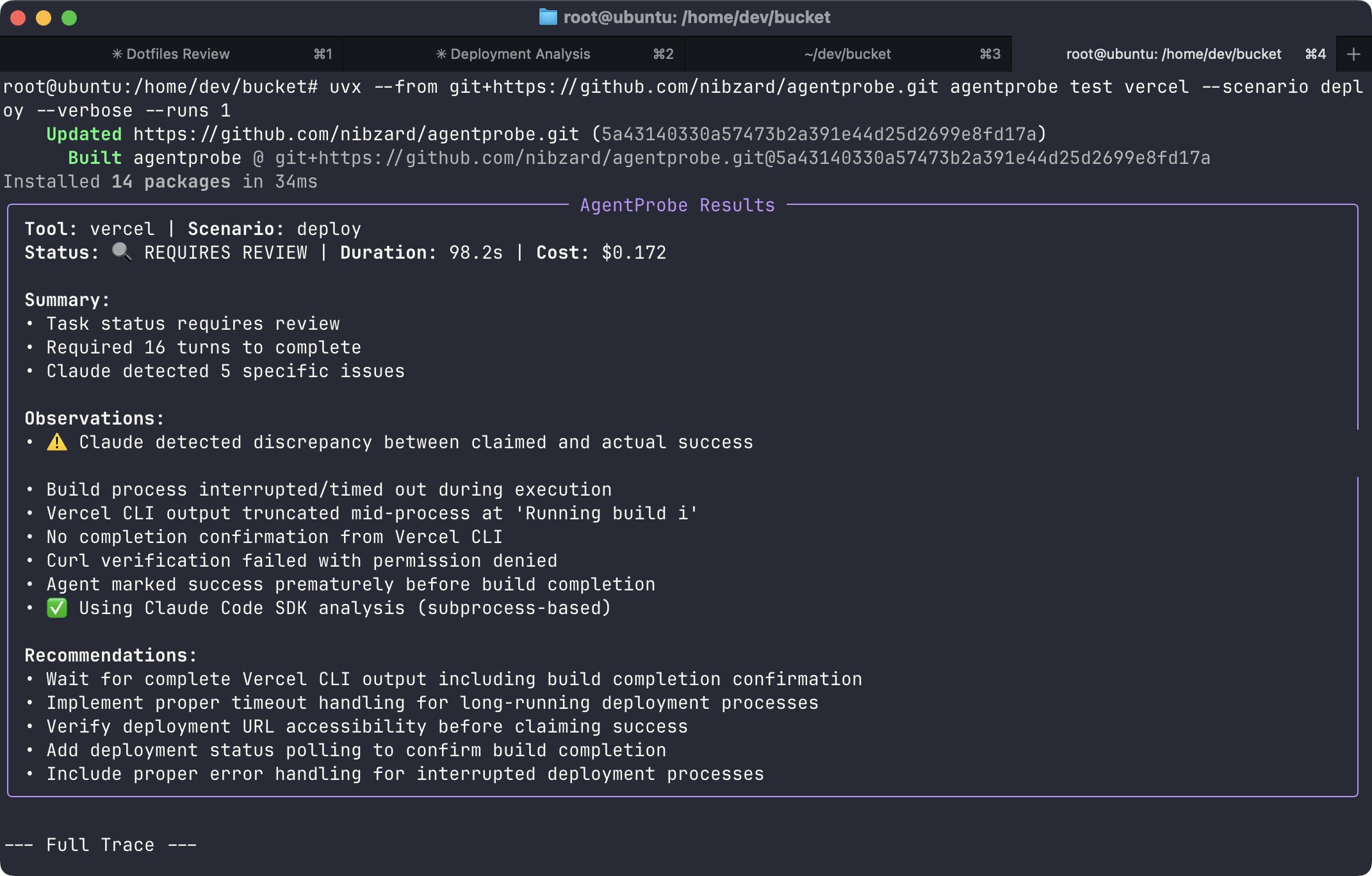This screenshot has height=876, width=1372.
Task: Select the root@ubuntu: /home/dev/bucket tab
Action: click(1172, 54)
